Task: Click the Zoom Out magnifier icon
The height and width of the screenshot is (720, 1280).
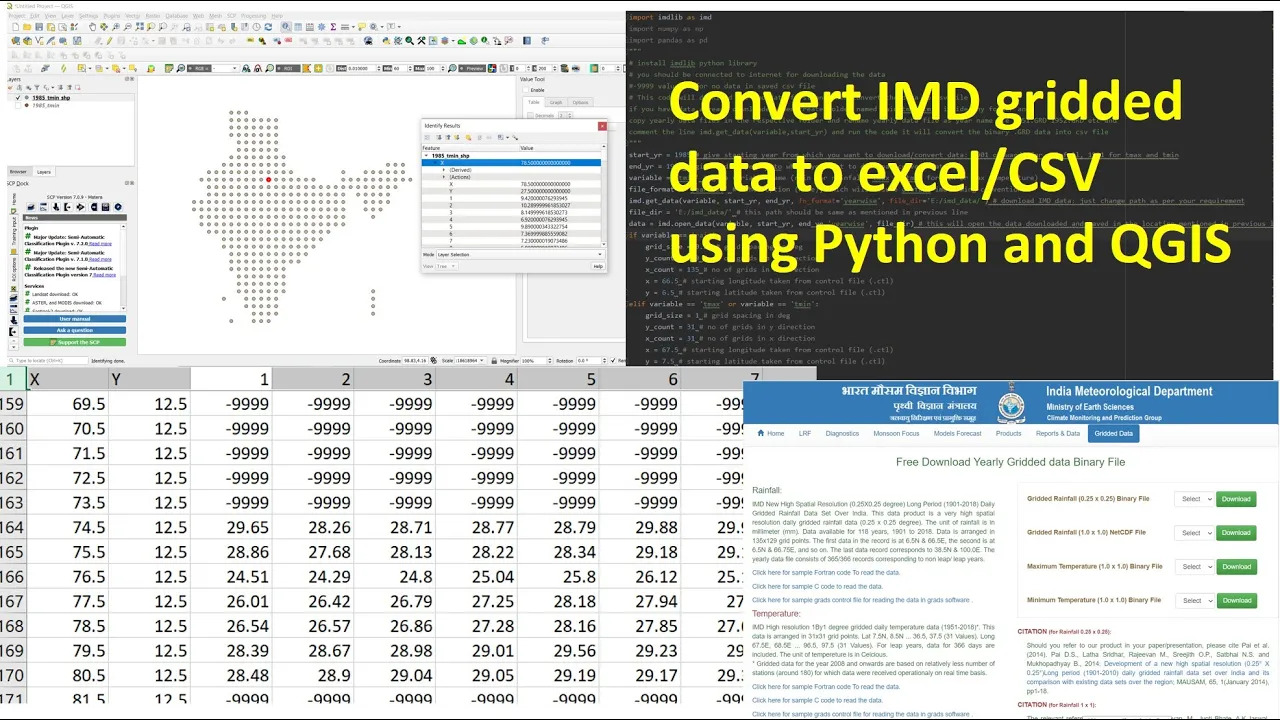Action: click(127, 27)
